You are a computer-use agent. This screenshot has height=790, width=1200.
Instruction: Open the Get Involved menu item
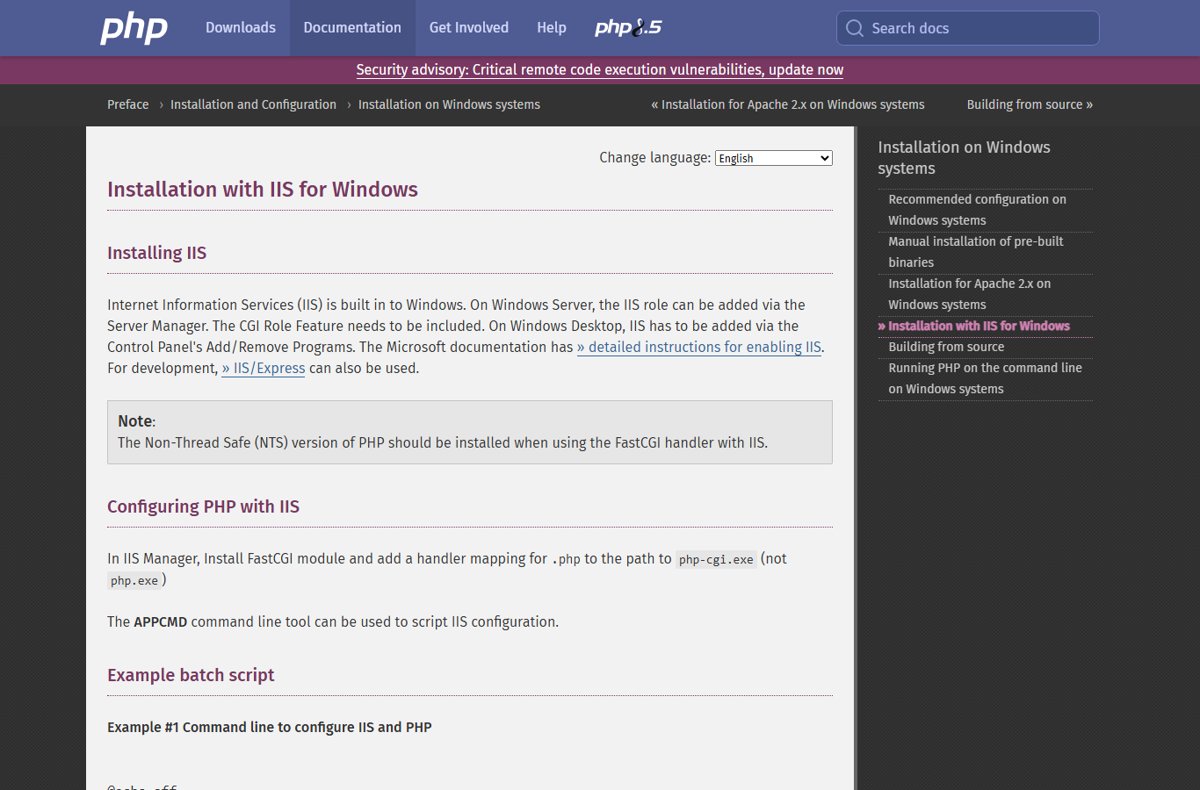click(469, 28)
